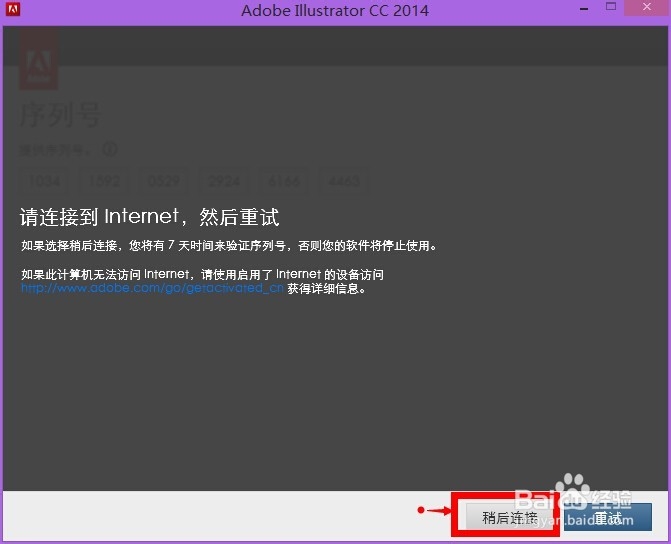The height and width of the screenshot is (544, 671).
Task: Click the text about 7 天时间来验证序列号
Action: pos(230,246)
